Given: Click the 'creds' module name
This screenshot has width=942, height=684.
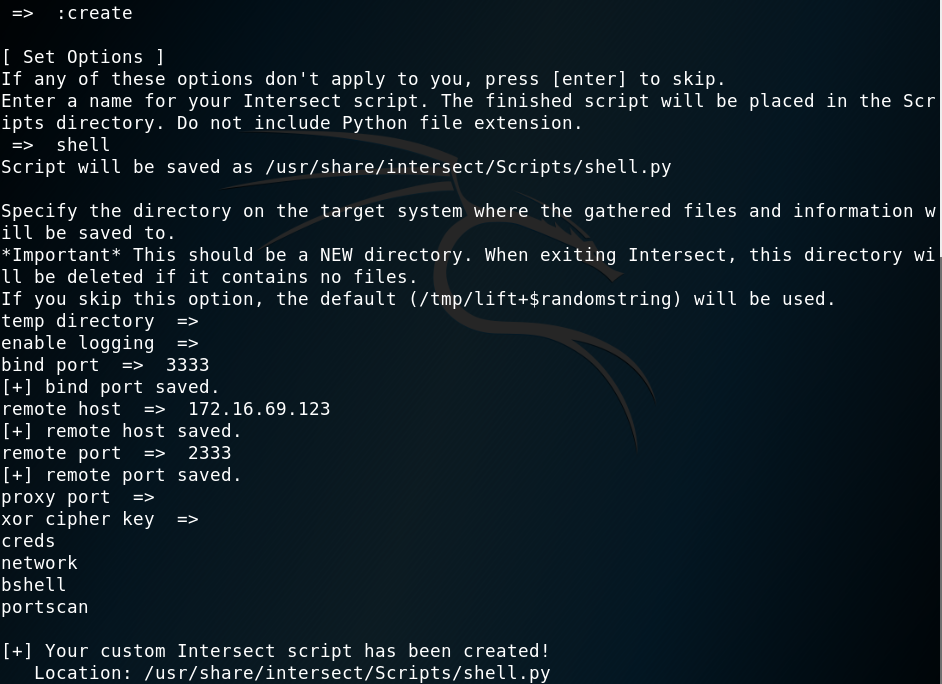Looking at the screenshot, I should 28,541.
